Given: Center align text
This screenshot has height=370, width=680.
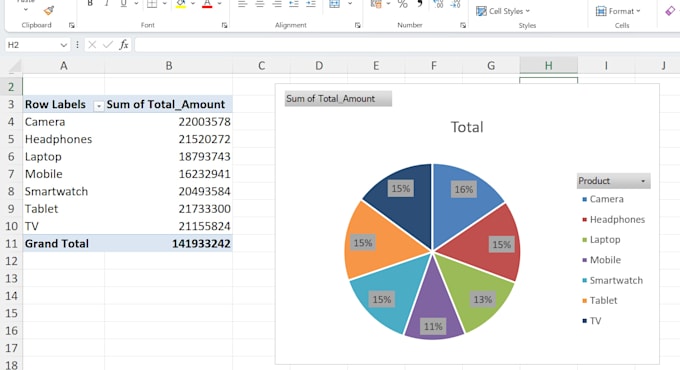Looking at the screenshot, I should click(260, 4).
